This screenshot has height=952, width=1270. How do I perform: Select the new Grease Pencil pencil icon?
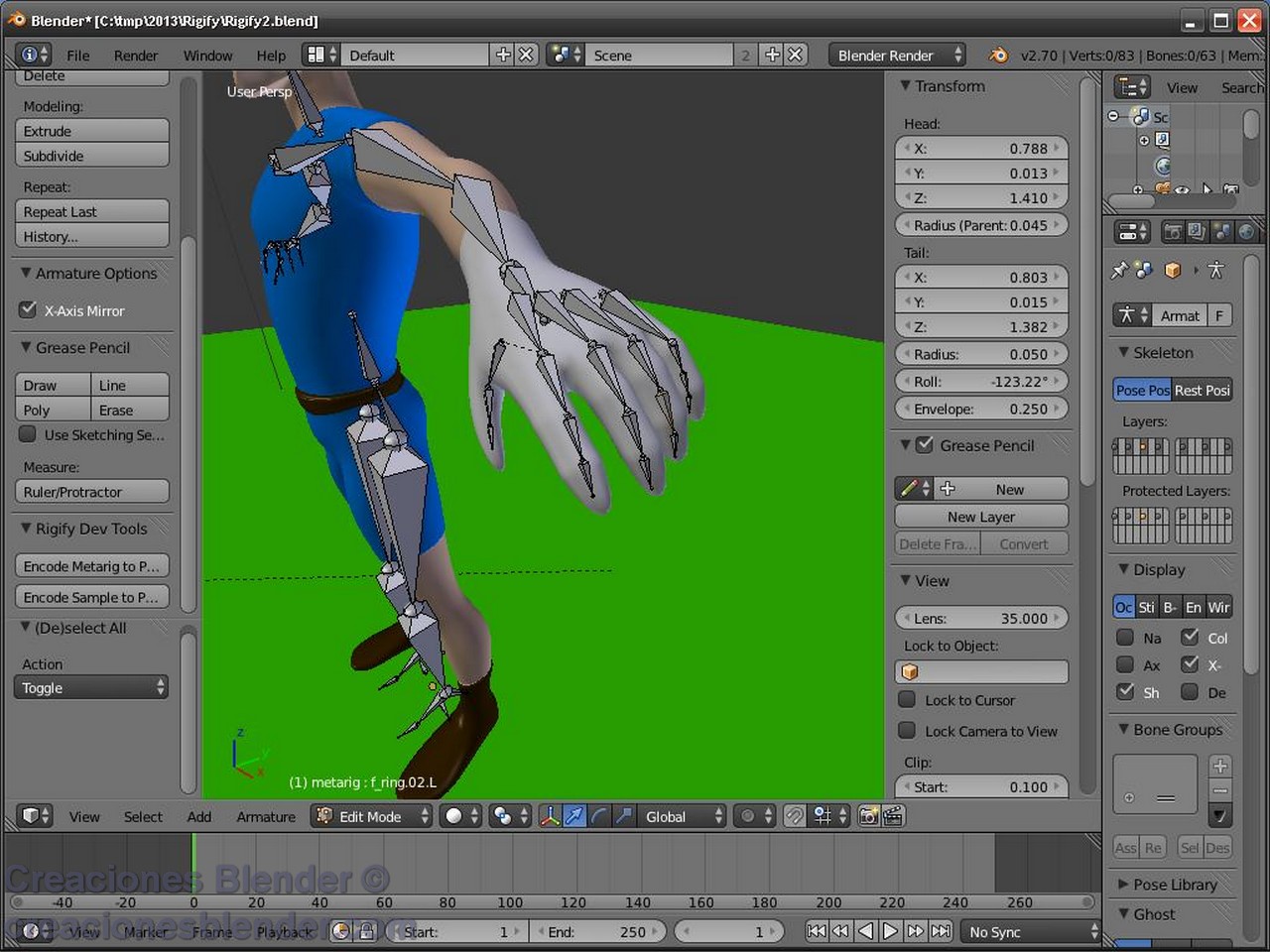point(912,488)
